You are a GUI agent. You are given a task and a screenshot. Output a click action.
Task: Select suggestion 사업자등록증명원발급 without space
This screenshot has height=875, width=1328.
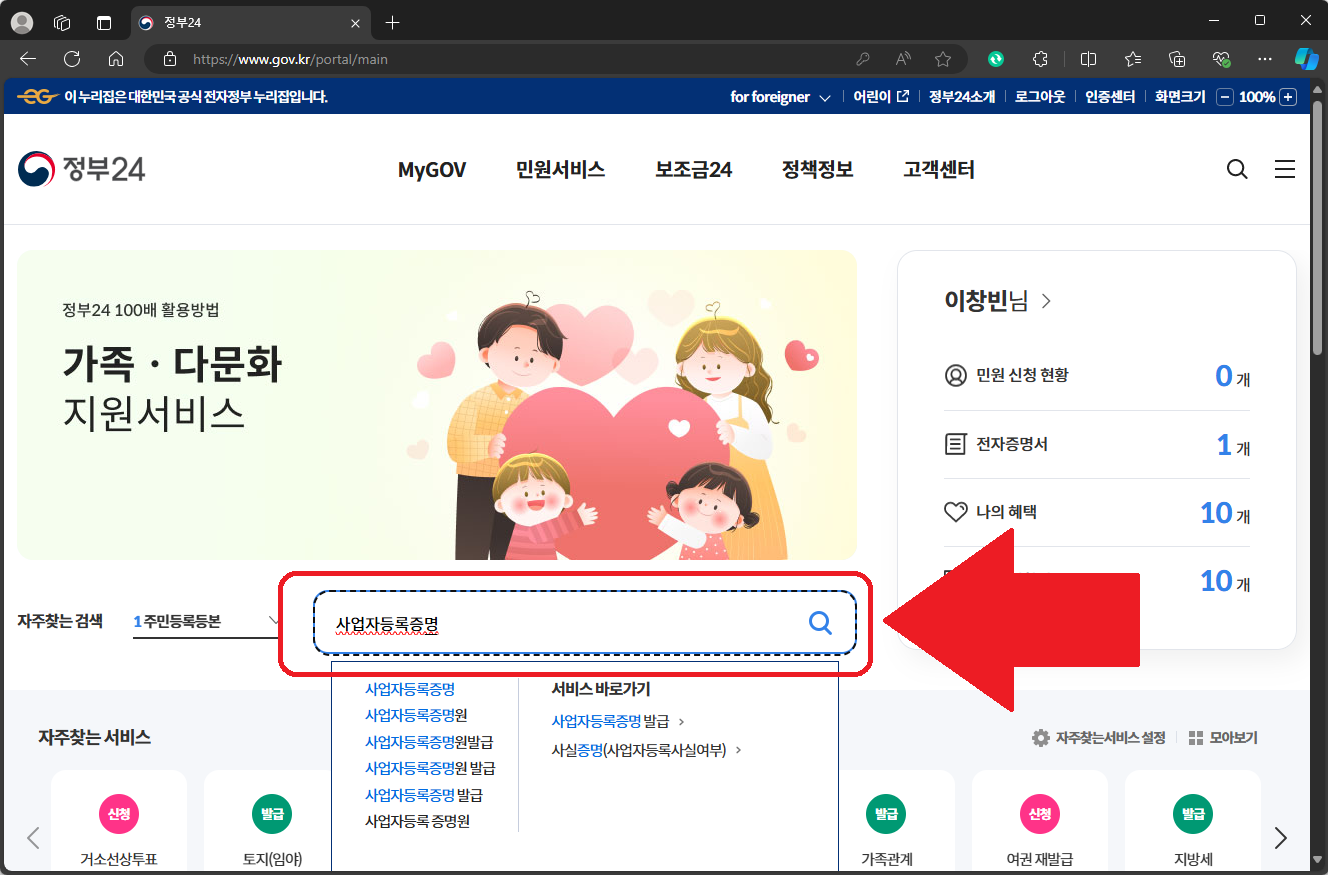click(x=429, y=742)
